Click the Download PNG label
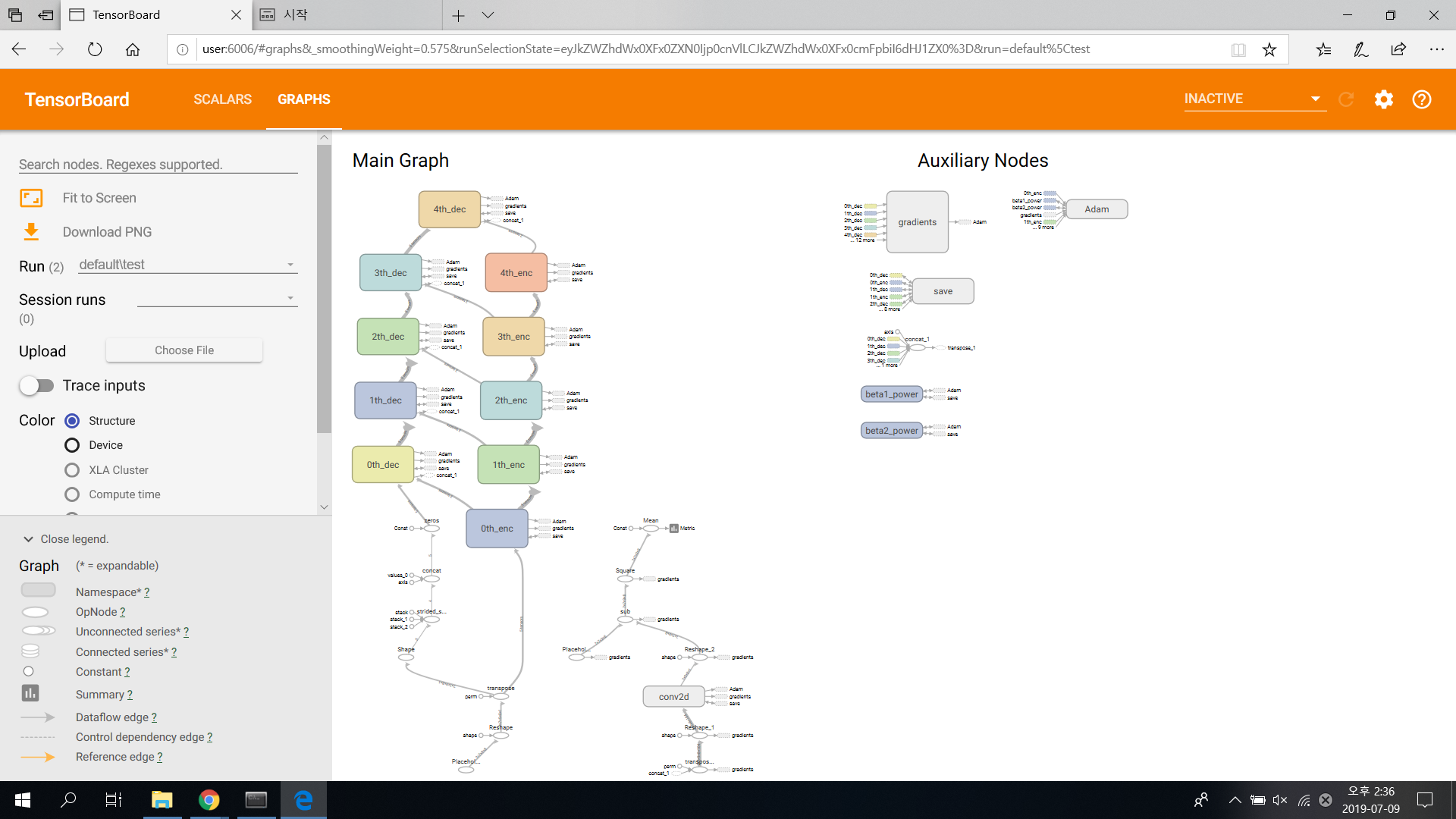 coord(107,232)
